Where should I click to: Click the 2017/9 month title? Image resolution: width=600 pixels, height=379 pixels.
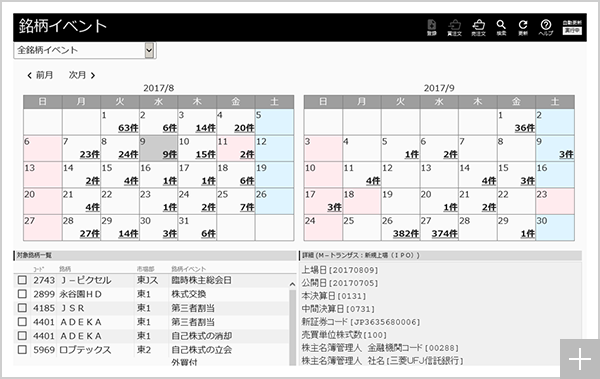(x=439, y=88)
